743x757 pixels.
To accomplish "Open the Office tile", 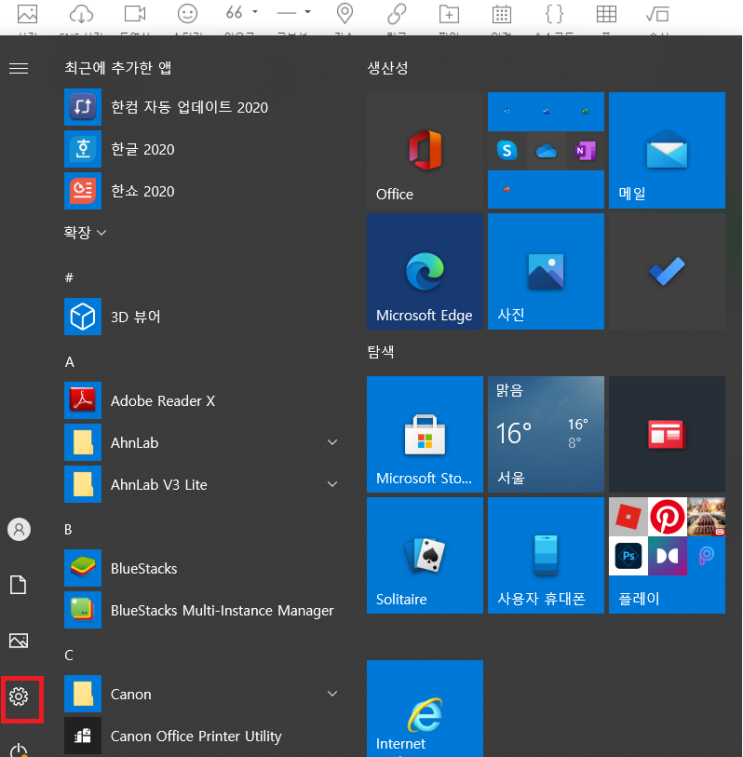I will point(425,150).
